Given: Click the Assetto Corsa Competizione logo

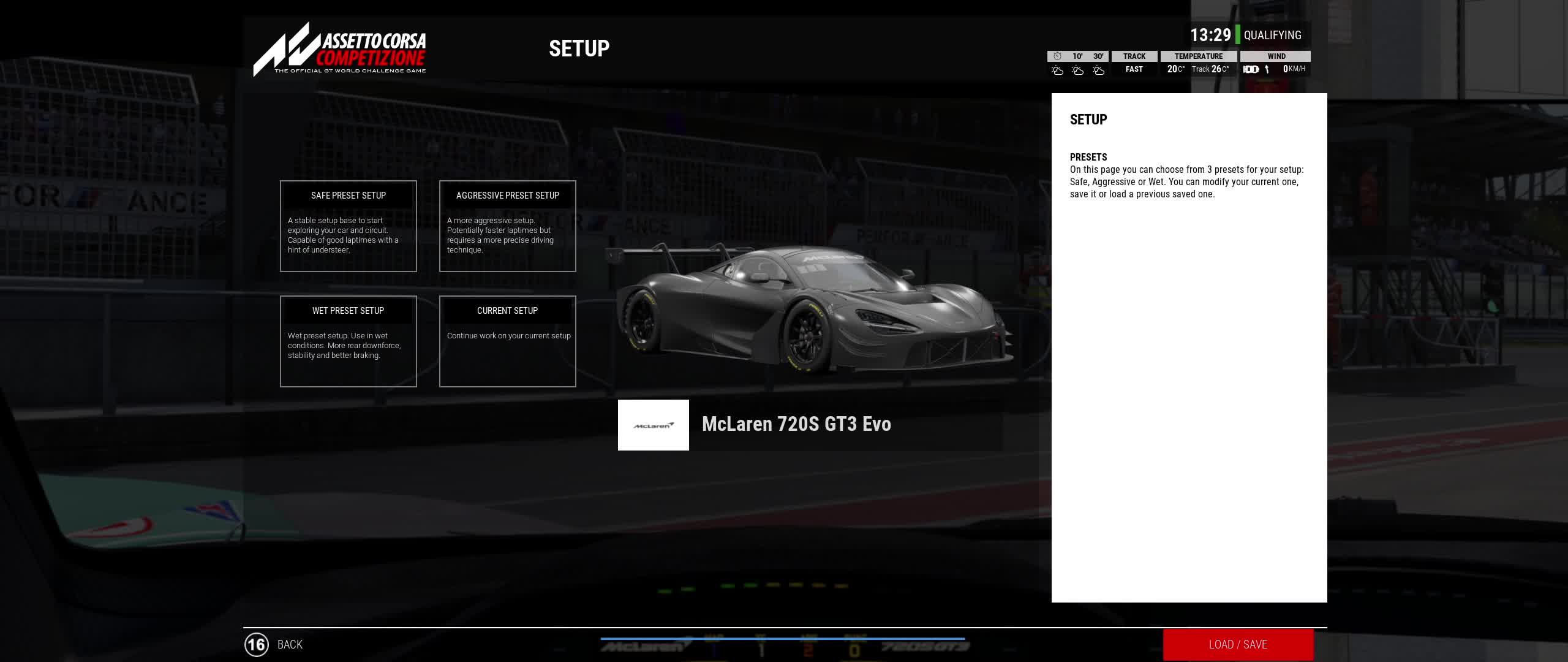Looking at the screenshot, I should [340, 49].
